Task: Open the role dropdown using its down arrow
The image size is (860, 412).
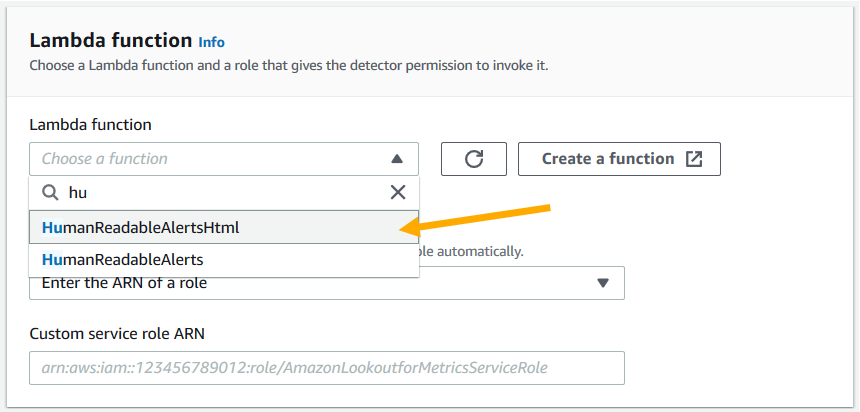Action: click(x=603, y=283)
